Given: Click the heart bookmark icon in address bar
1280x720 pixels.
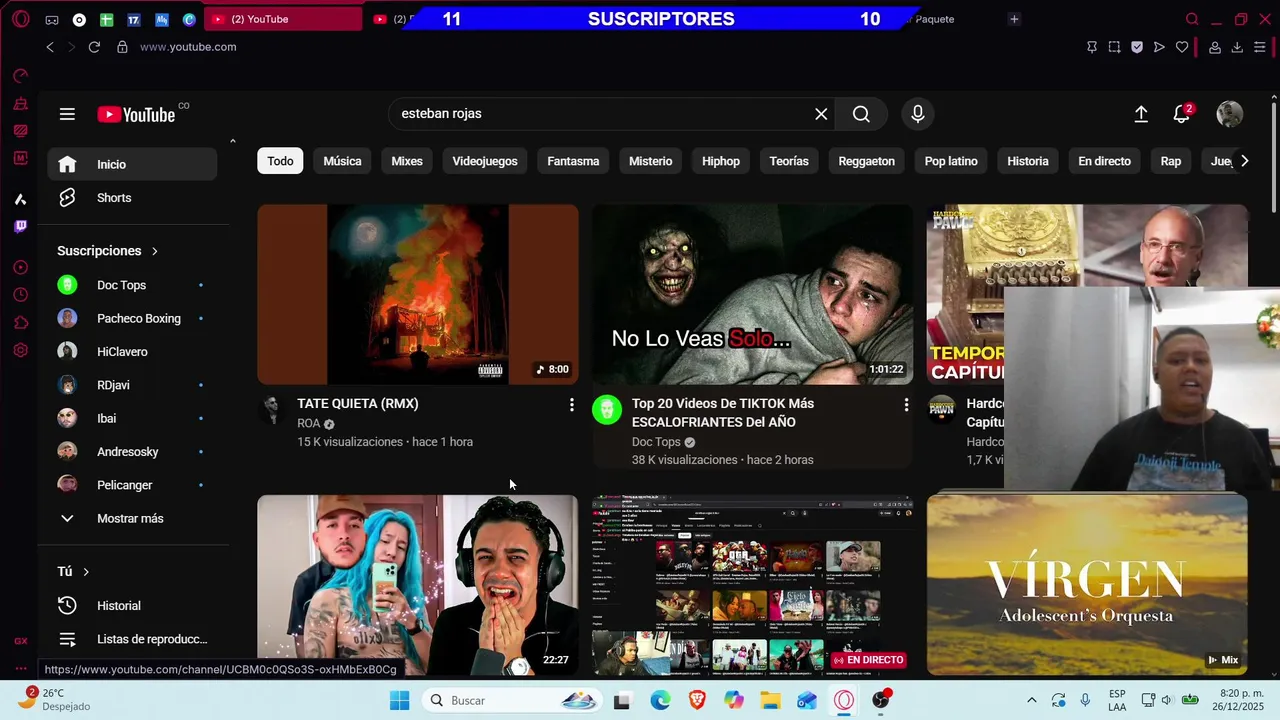Looking at the screenshot, I should 1182,47.
